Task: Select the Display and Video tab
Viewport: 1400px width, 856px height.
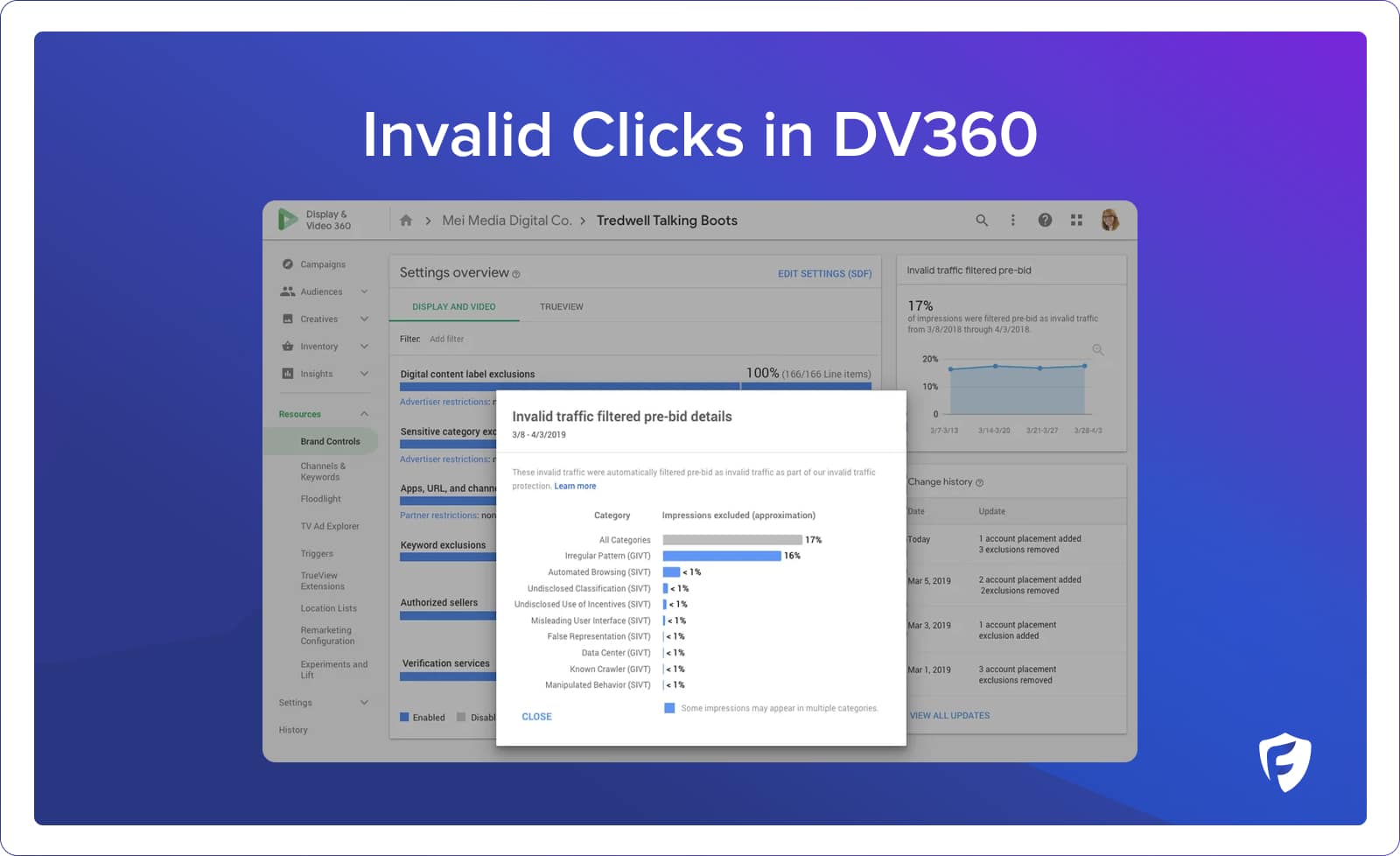Action: click(453, 307)
